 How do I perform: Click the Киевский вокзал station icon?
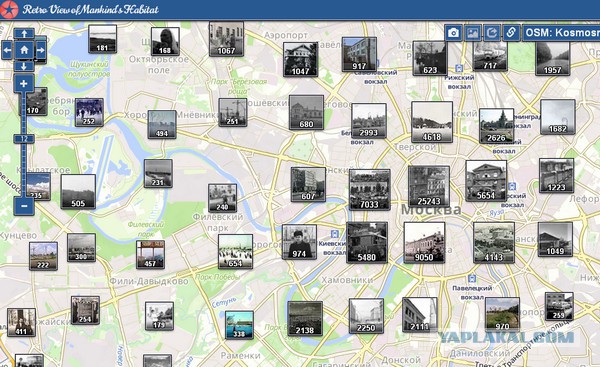point(334,234)
